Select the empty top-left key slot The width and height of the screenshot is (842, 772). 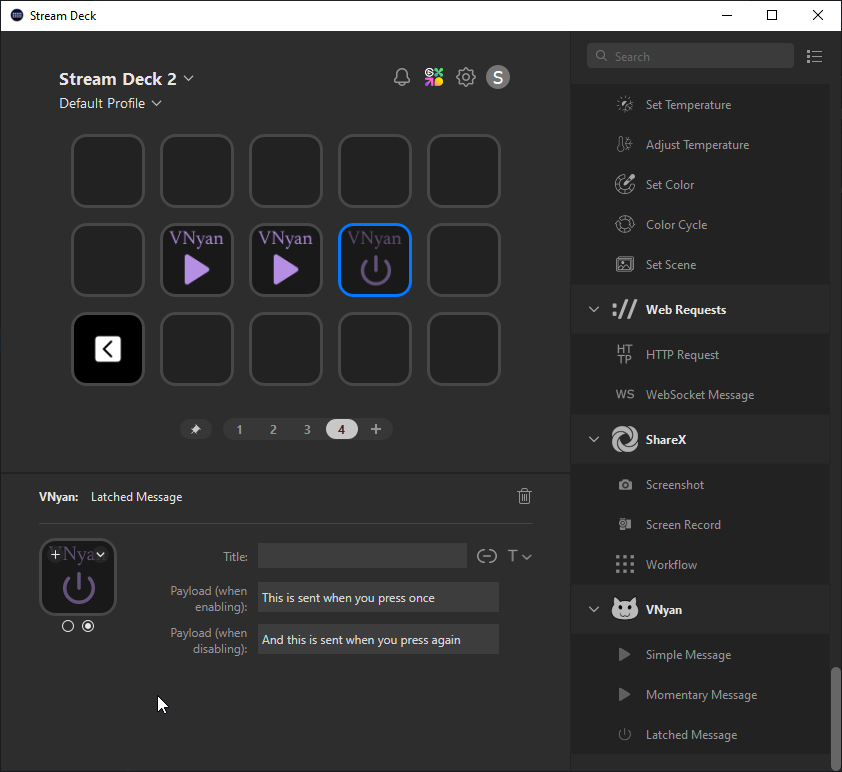point(108,171)
